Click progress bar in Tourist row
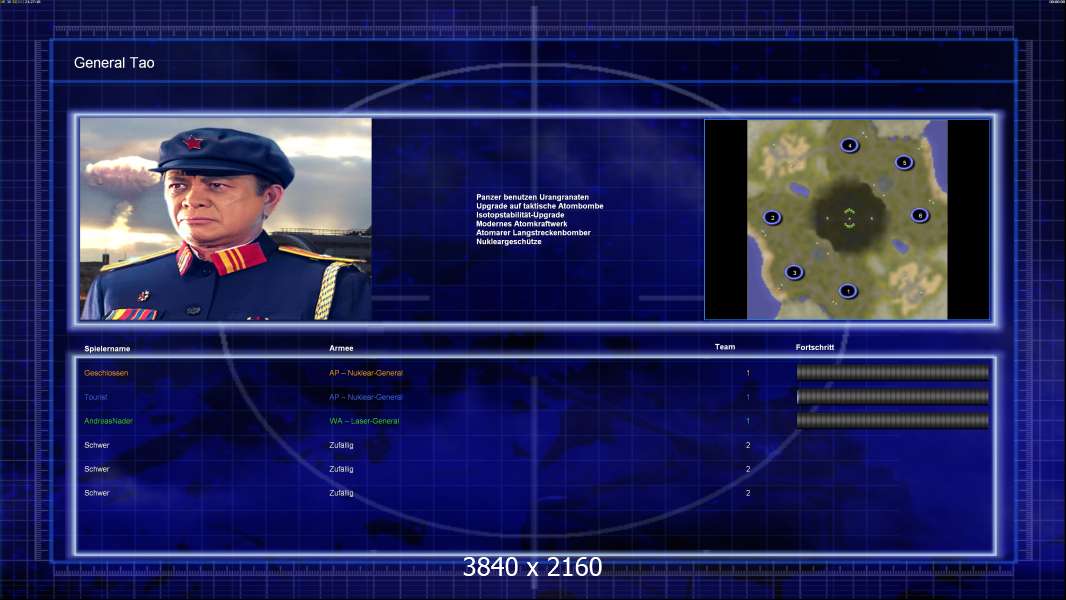 tap(893, 397)
